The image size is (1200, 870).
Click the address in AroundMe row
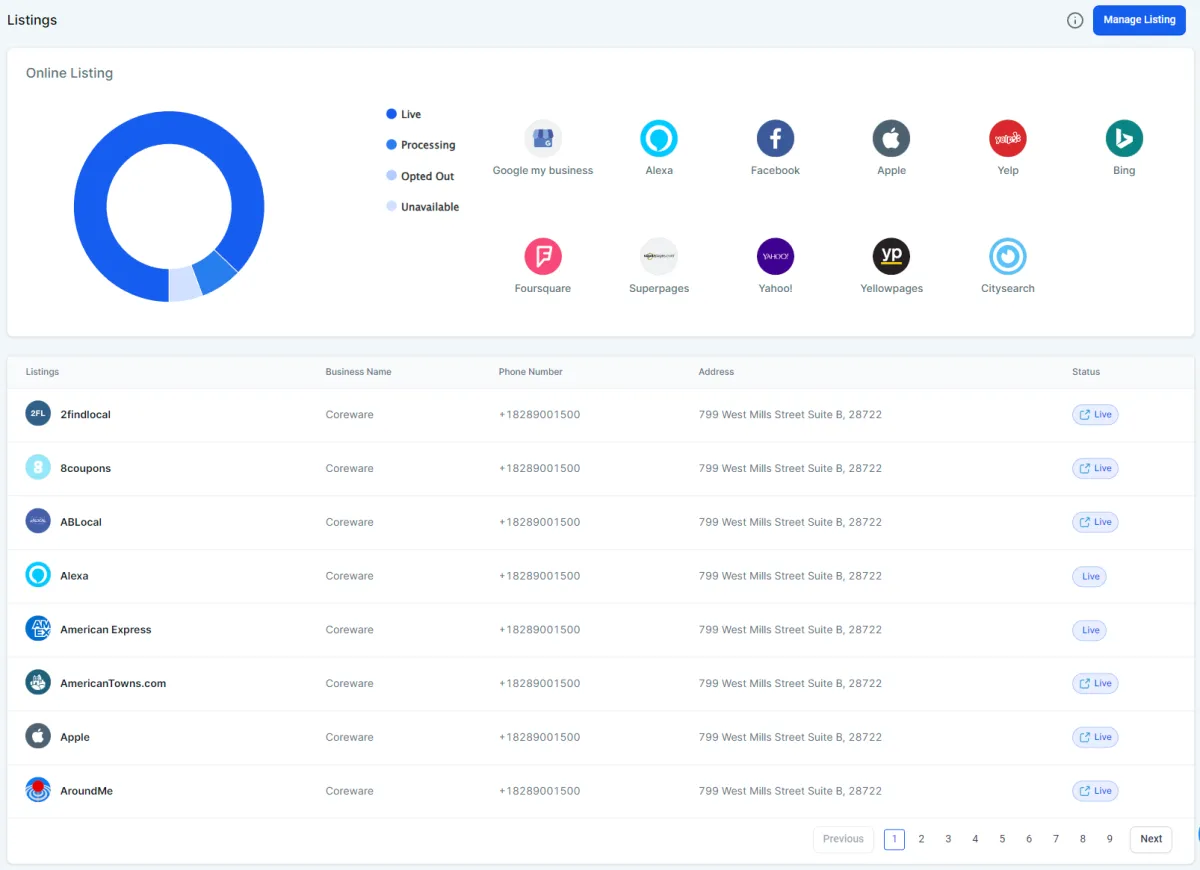(x=790, y=791)
